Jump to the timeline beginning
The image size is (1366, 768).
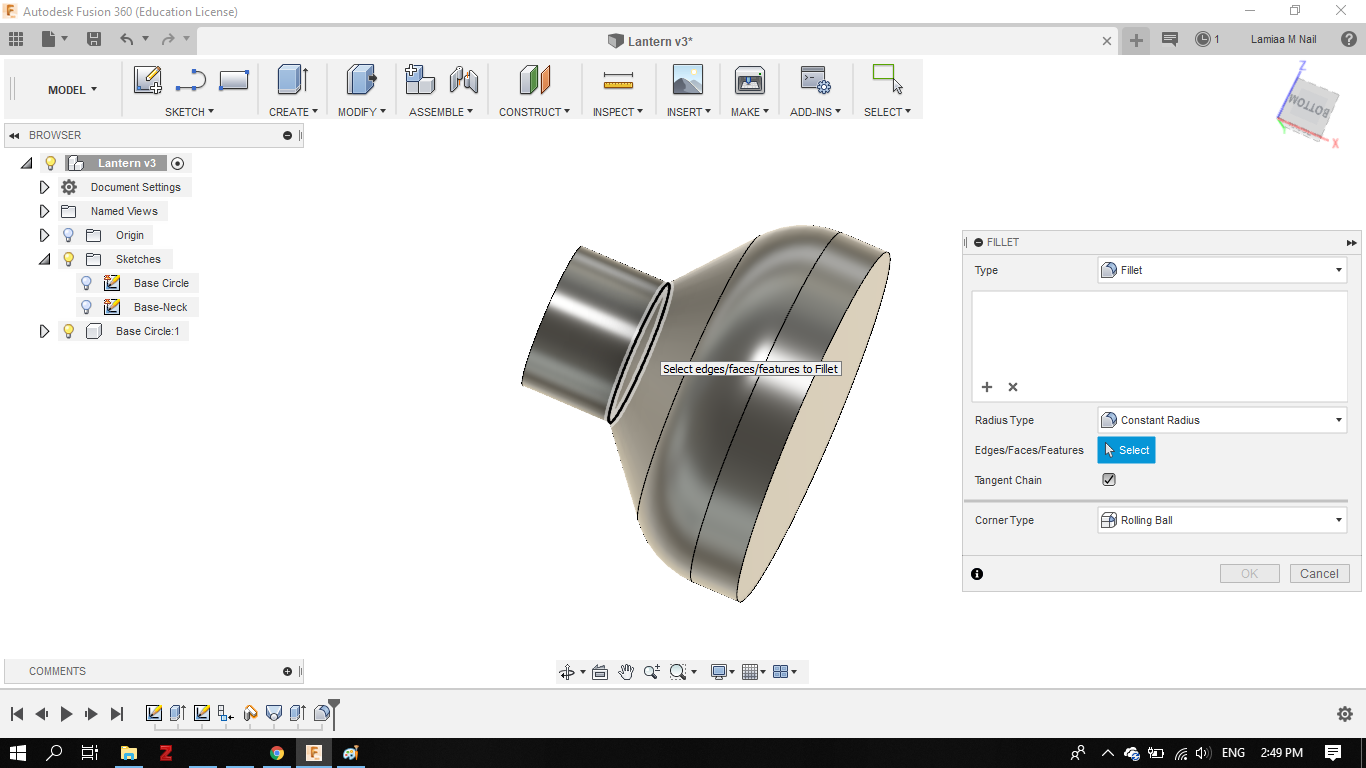pos(17,714)
